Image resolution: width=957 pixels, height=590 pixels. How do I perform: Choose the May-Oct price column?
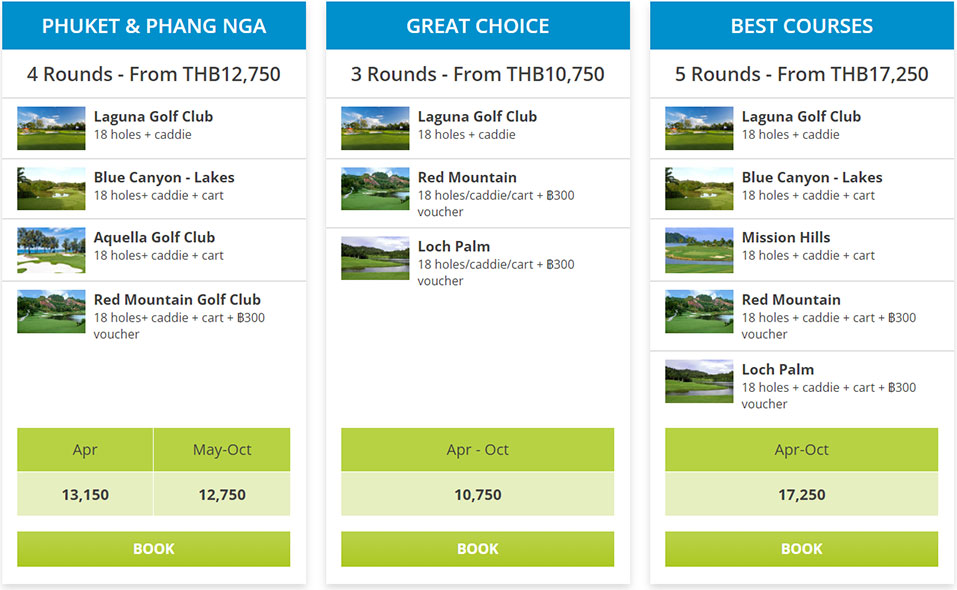(x=222, y=450)
